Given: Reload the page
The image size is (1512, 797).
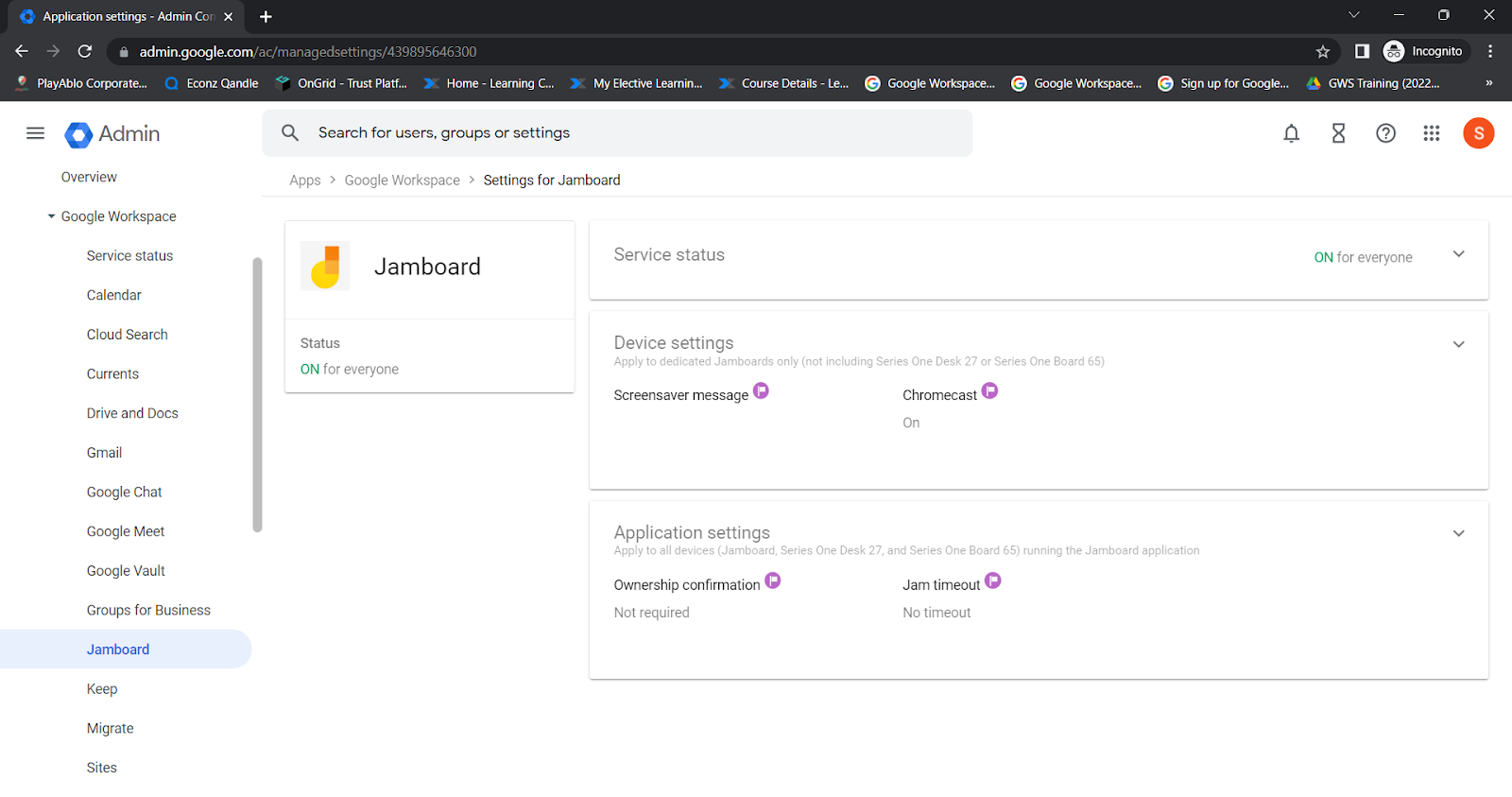Looking at the screenshot, I should [x=85, y=52].
